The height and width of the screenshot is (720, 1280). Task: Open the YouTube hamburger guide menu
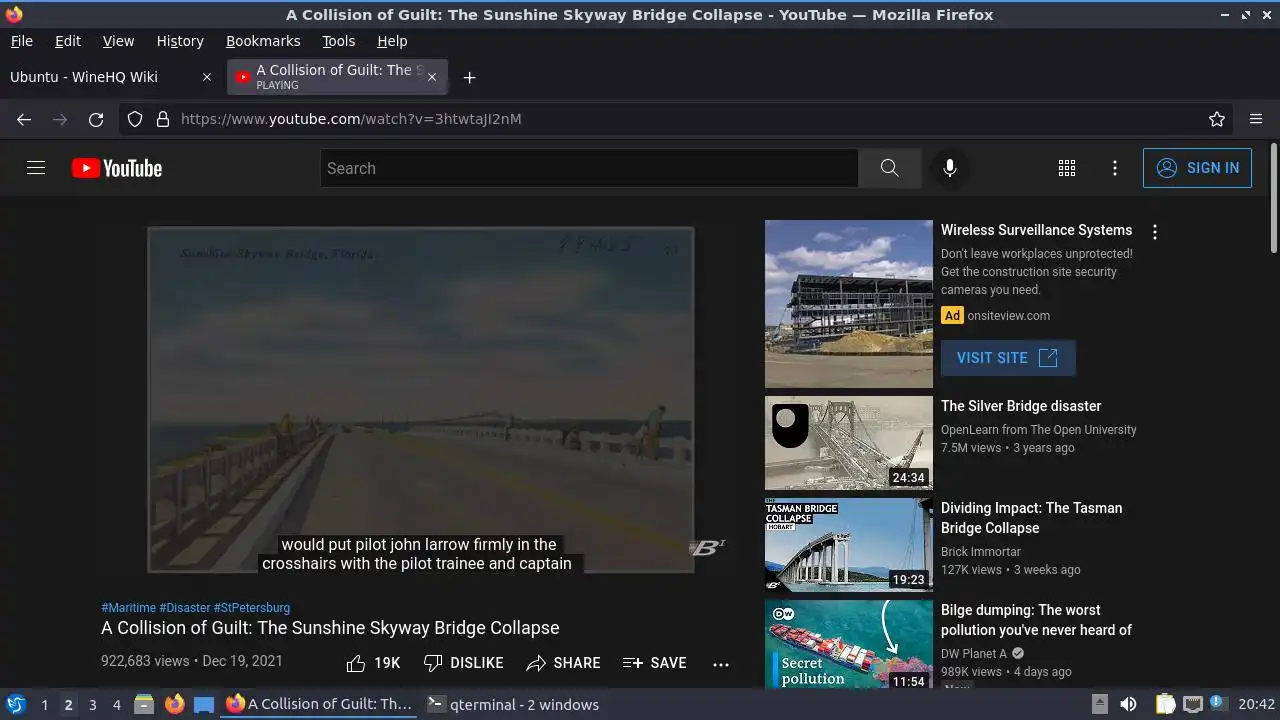click(36, 168)
